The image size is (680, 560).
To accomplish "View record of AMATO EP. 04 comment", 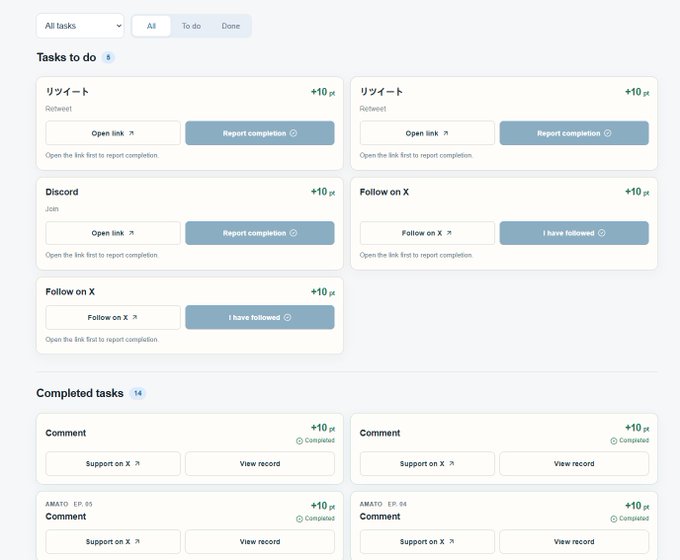I will (574, 542).
